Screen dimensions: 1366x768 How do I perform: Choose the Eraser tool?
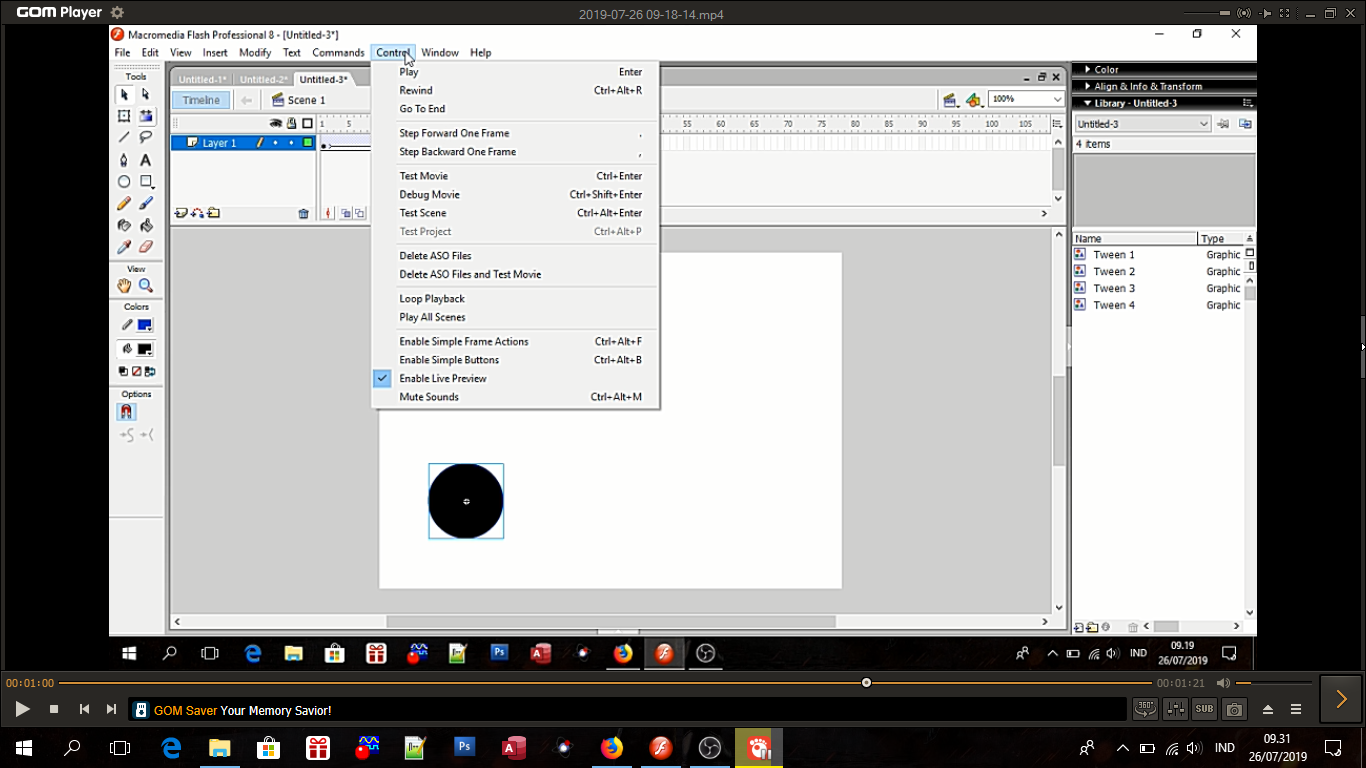146,247
